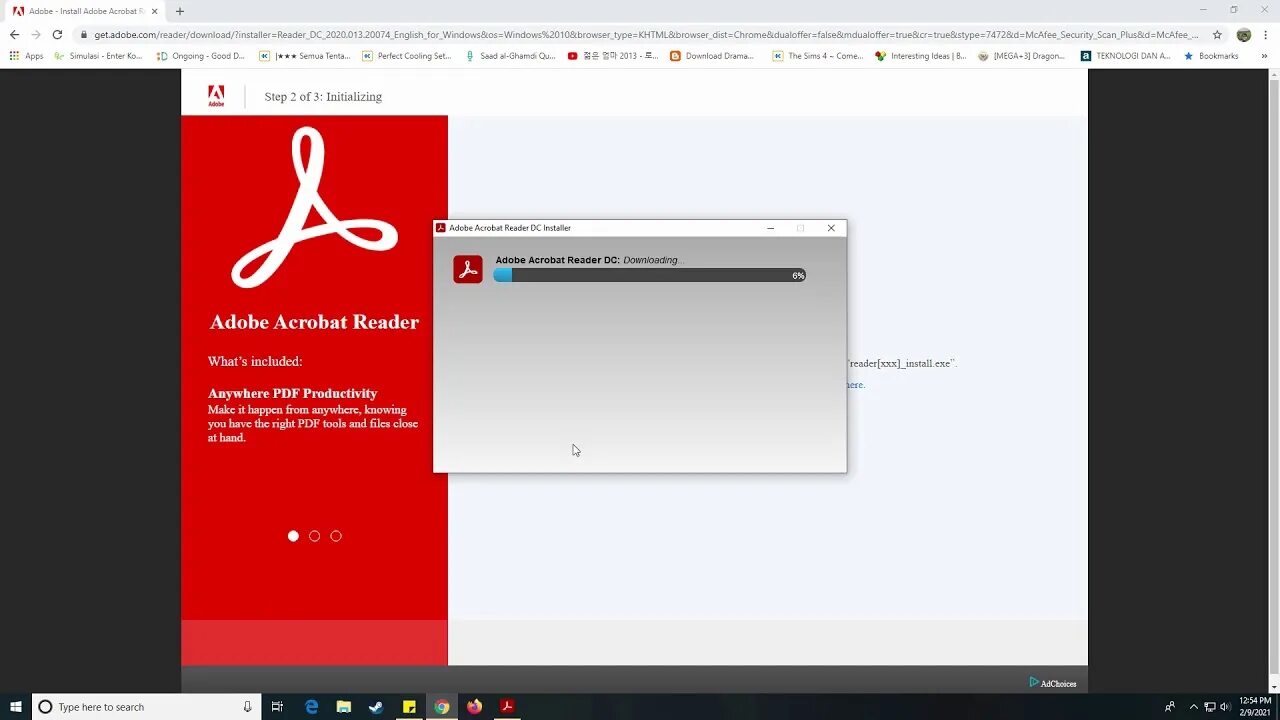This screenshot has height=720, width=1280.
Task: Click the browser forward arrow
Action: coord(36,34)
